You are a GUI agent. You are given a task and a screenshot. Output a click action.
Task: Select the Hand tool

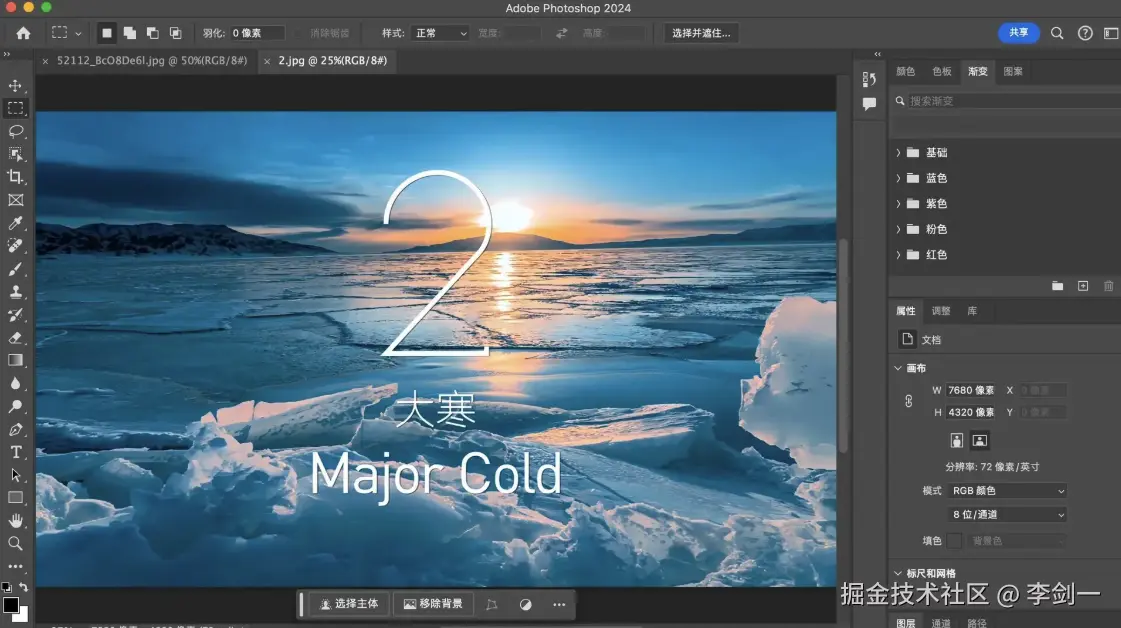(15, 521)
